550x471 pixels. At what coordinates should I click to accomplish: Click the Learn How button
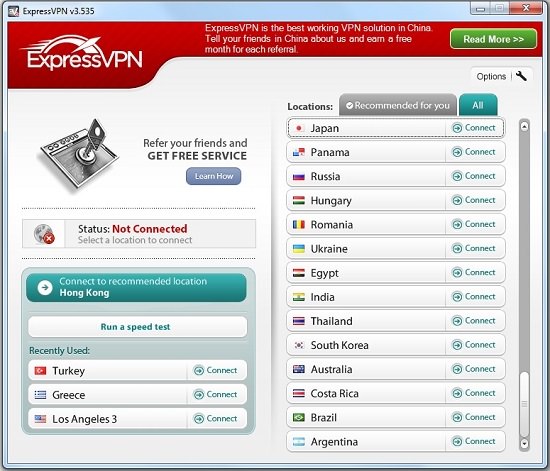pyautogui.click(x=214, y=176)
